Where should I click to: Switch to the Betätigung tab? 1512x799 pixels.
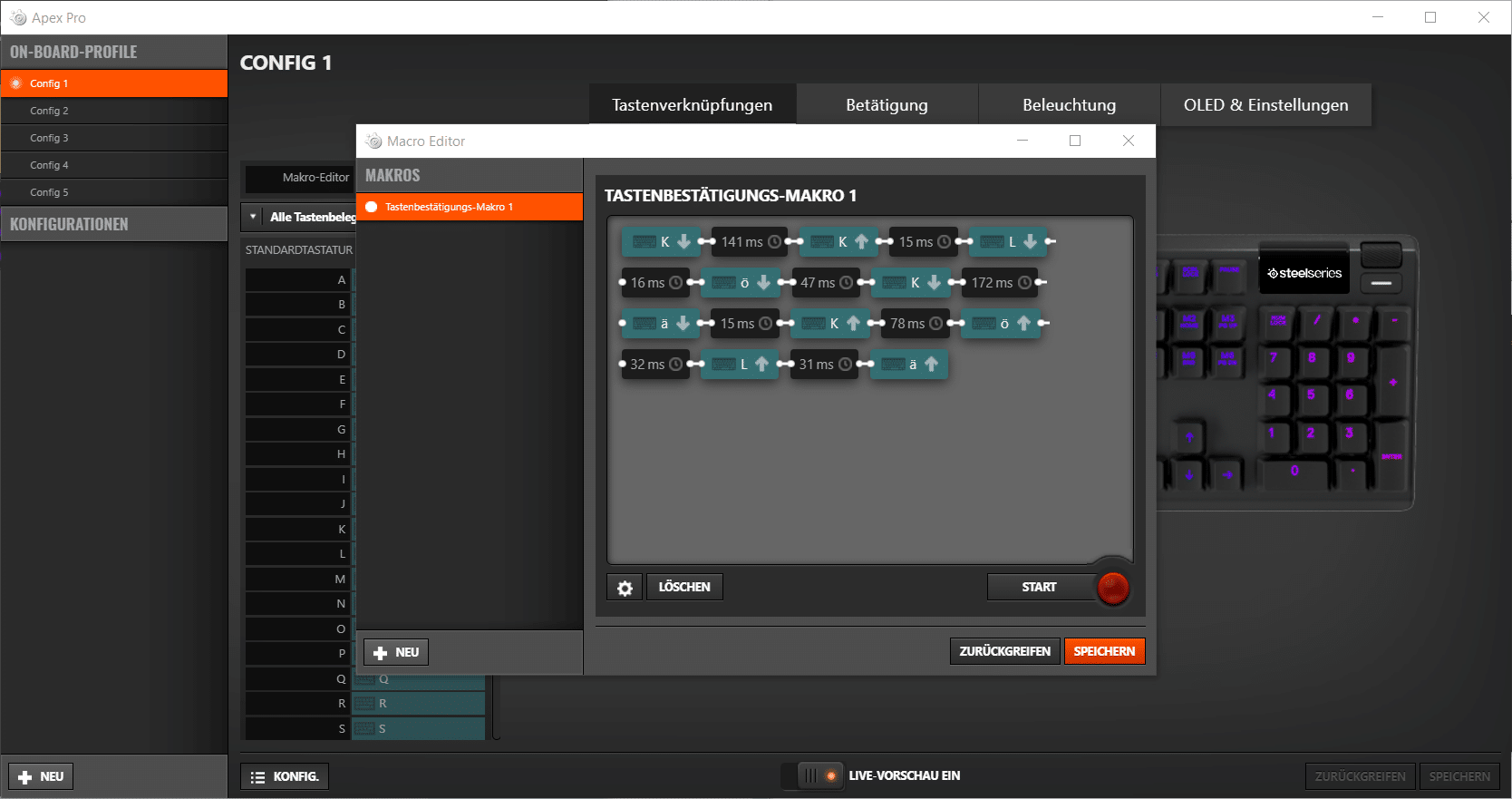point(887,105)
